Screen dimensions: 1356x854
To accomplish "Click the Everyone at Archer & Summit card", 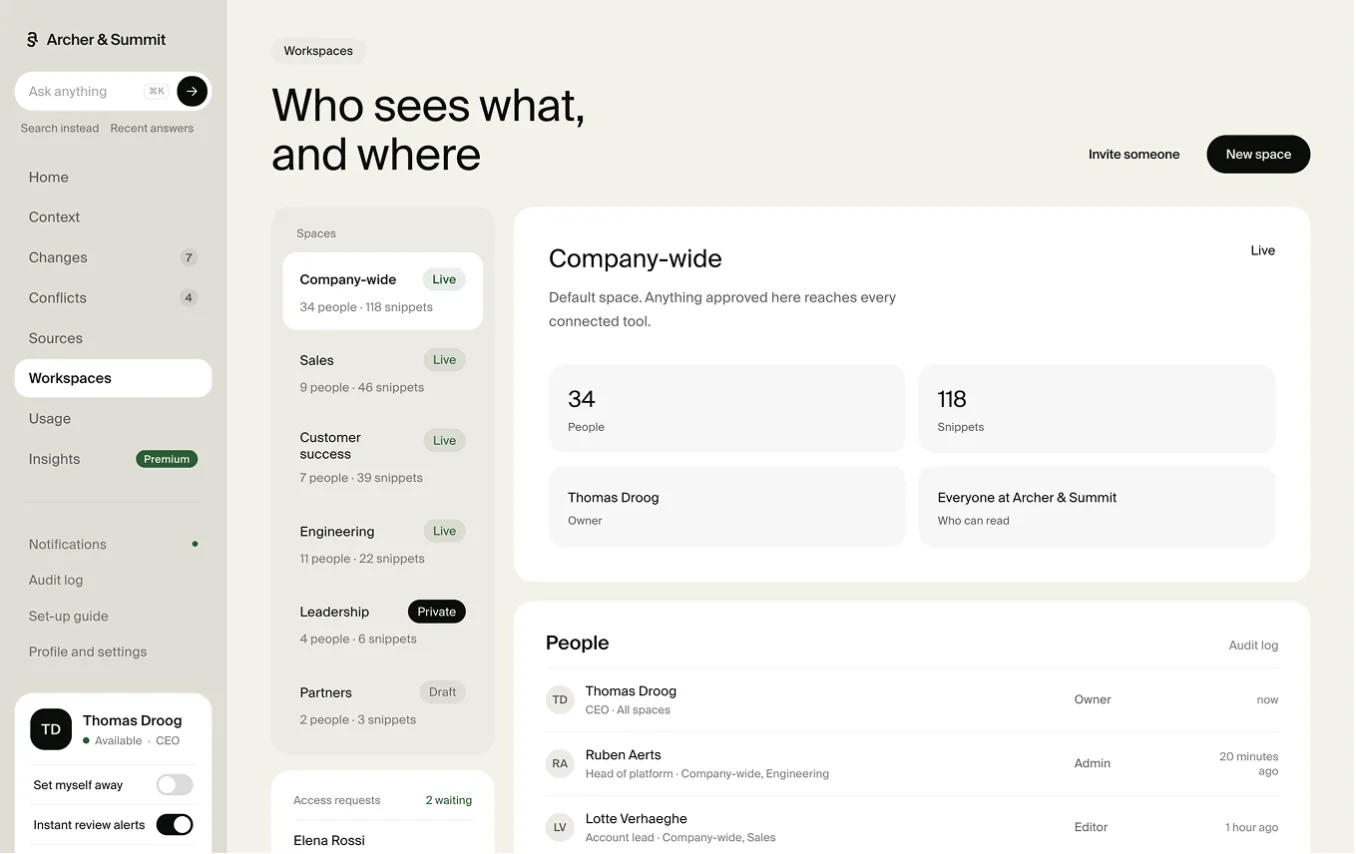I will point(1097,507).
